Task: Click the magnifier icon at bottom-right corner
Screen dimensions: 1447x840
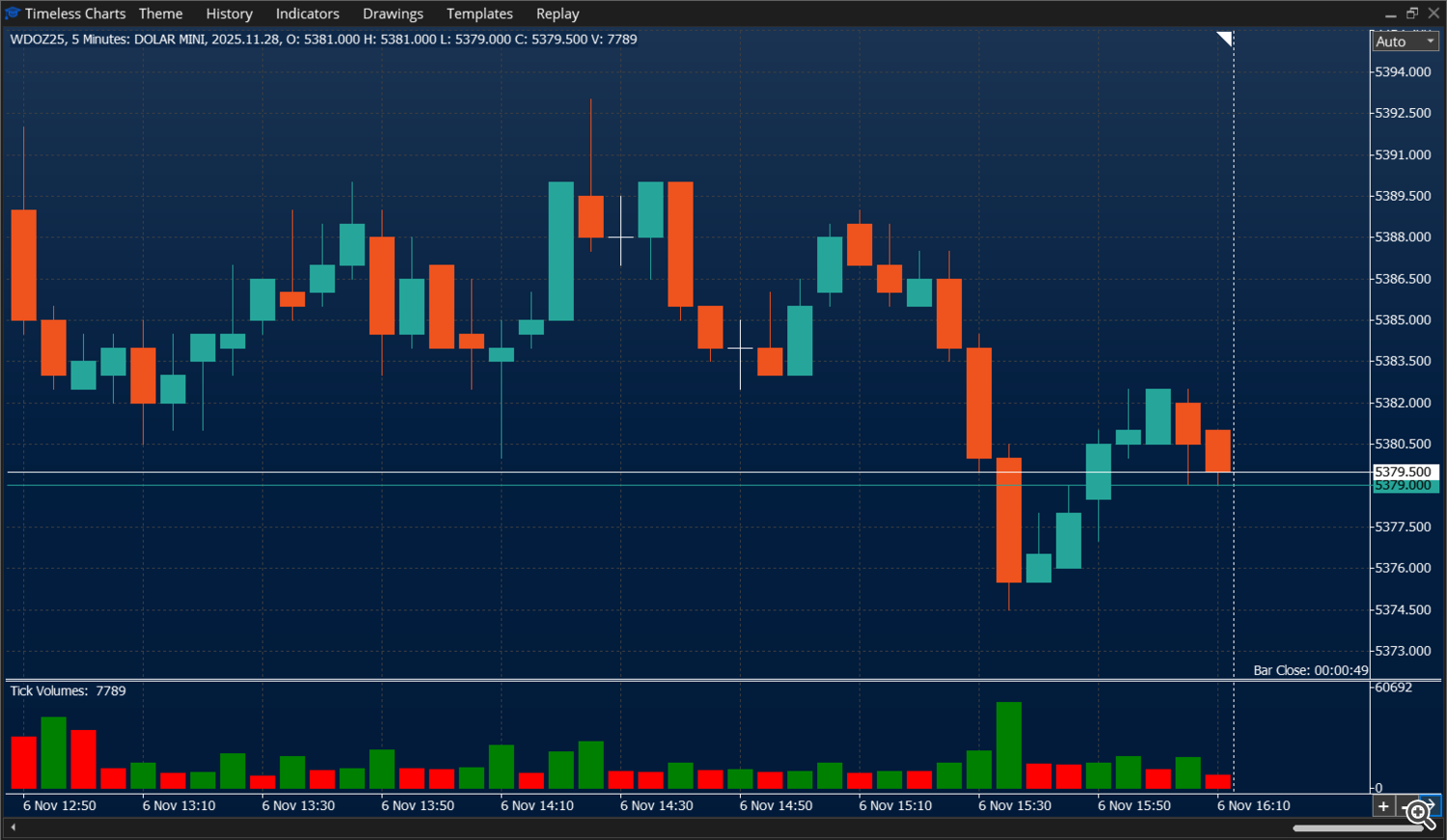Action: point(1418,814)
